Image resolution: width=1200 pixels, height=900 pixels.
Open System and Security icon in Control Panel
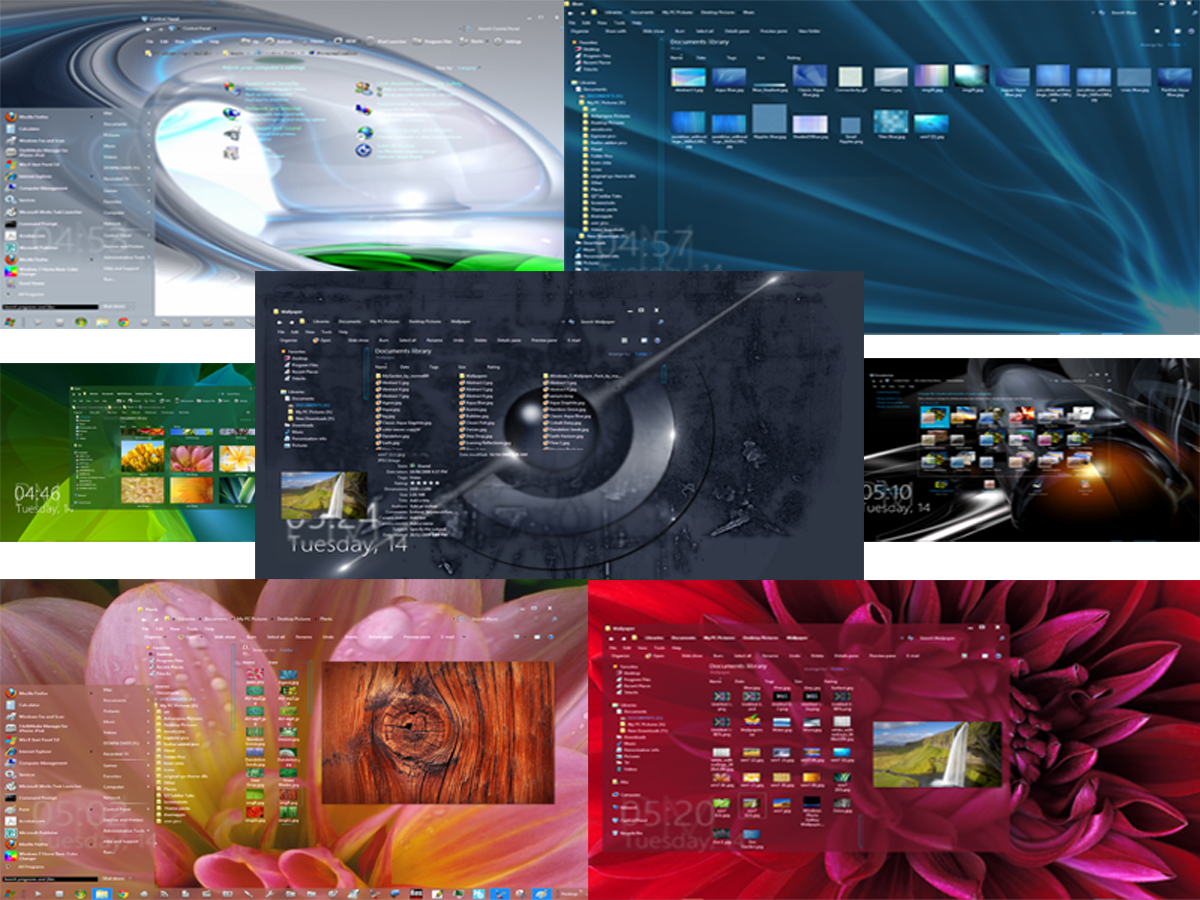coord(232,89)
